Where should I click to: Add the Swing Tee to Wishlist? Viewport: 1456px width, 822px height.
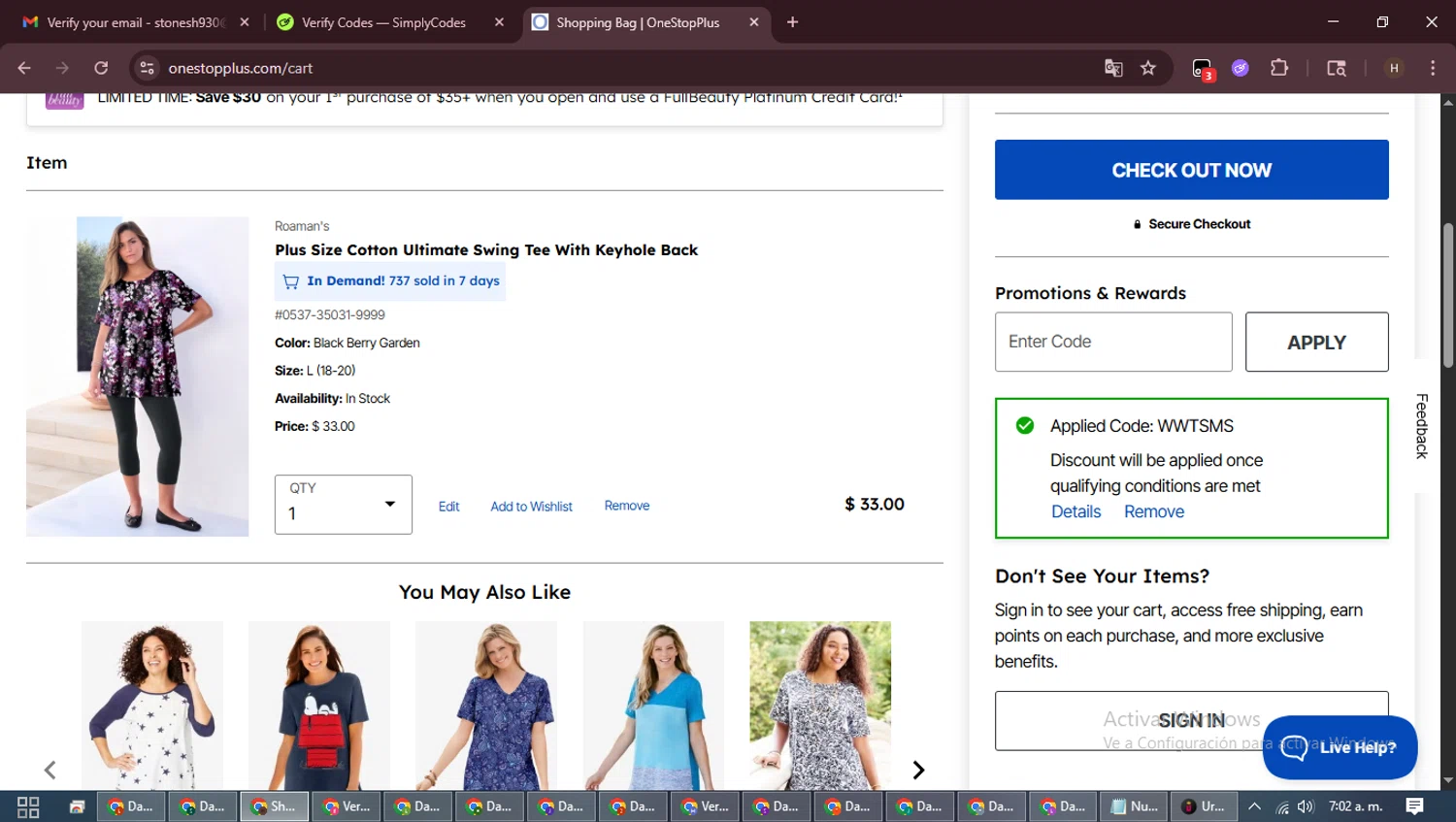tap(531, 507)
